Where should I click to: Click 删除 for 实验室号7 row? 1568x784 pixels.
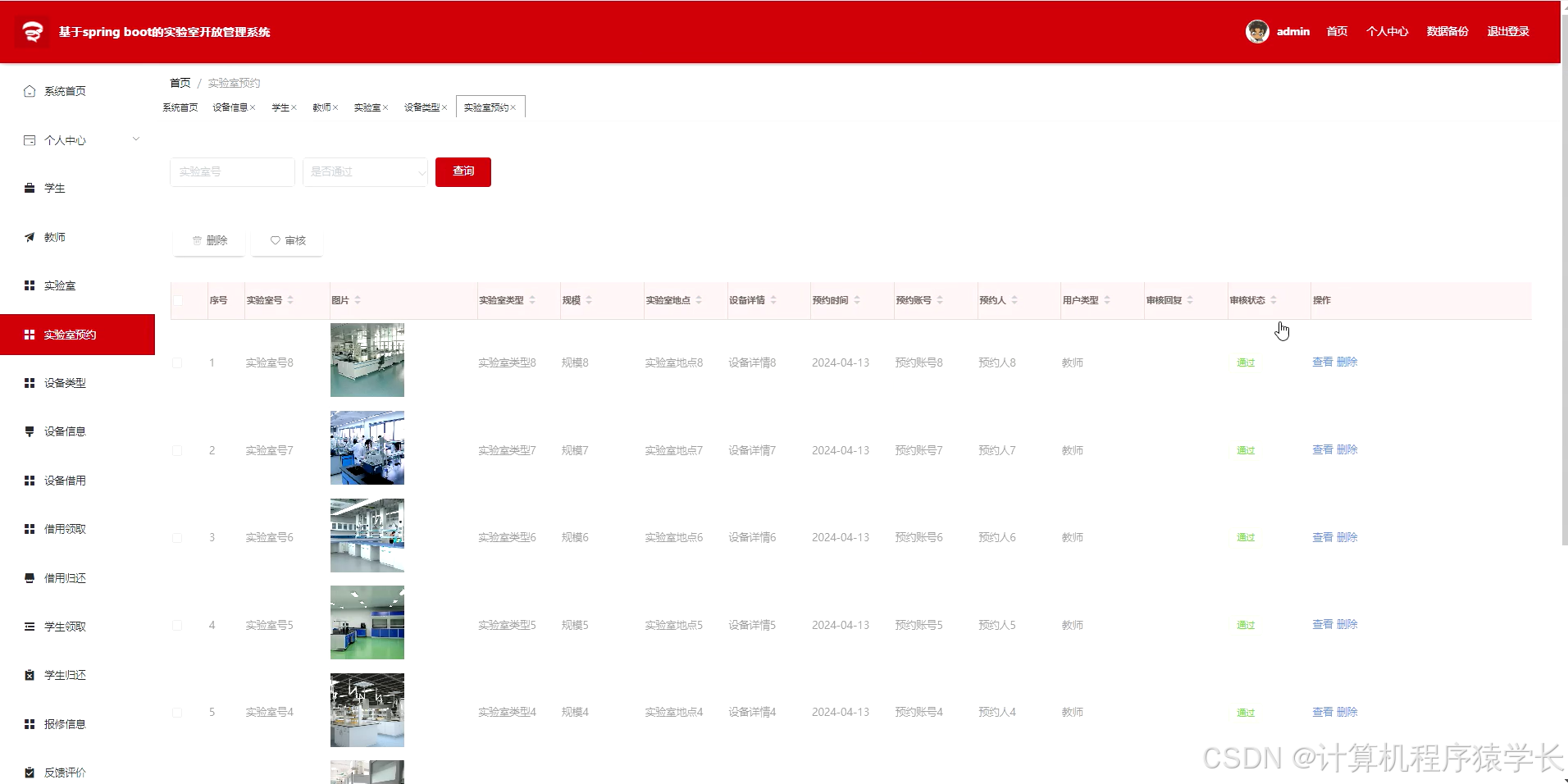point(1347,449)
